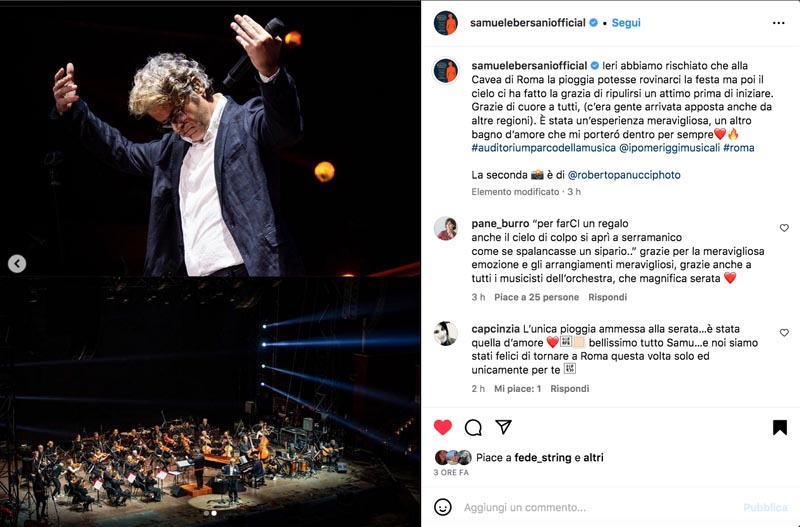Open the @robertopanucciphoto profile link
The width and height of the screenshot is (800, 527).
click(624, 175)
